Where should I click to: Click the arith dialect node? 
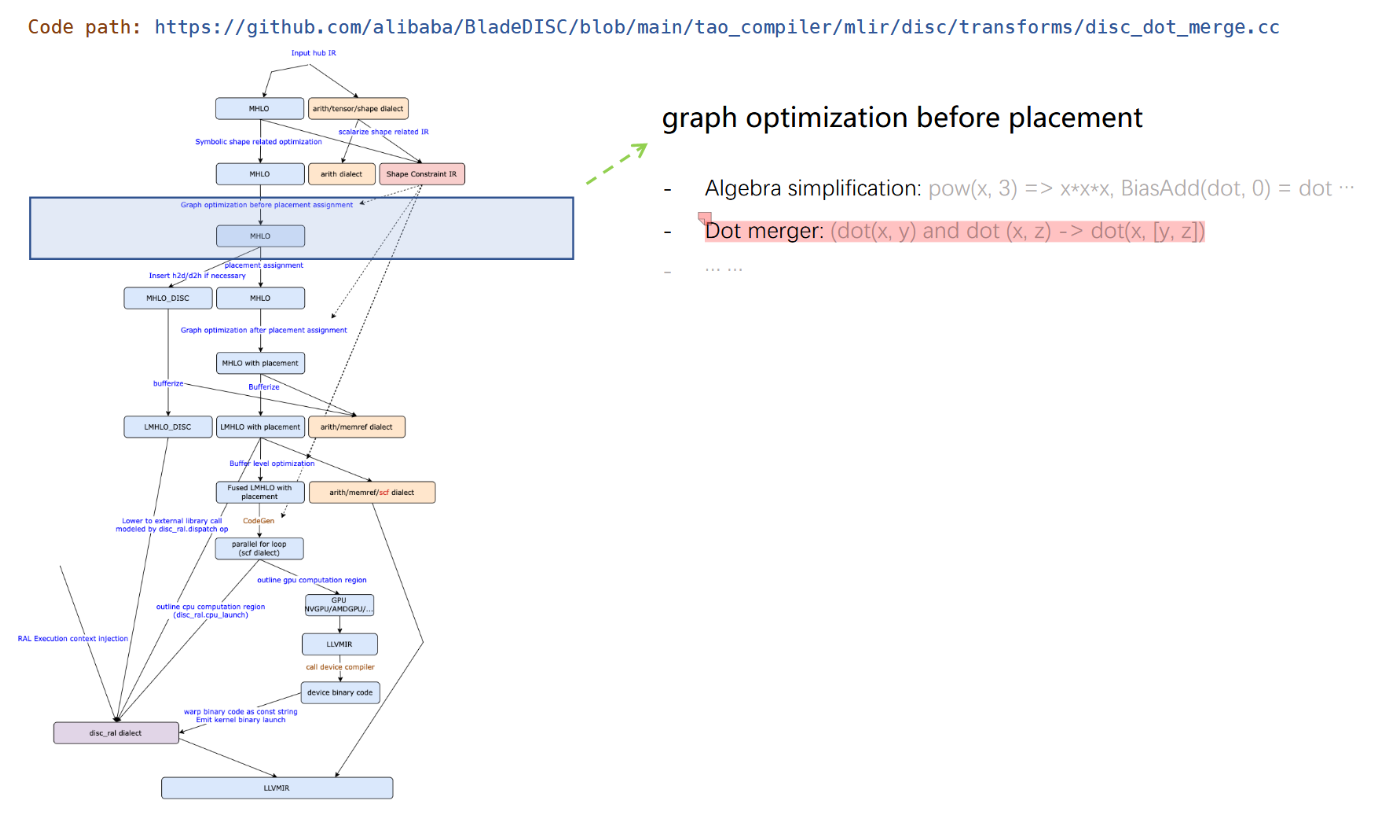click(x=341, y=174)
